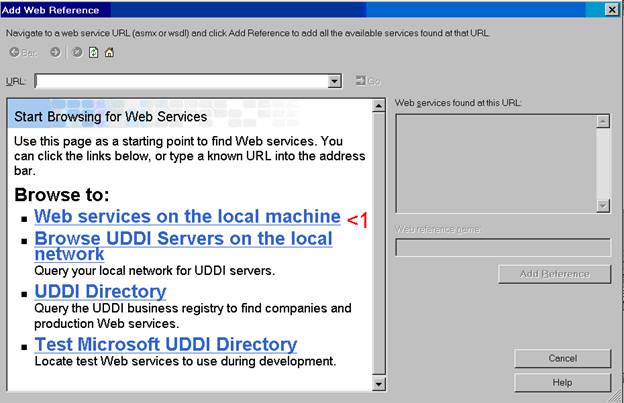Open Browse UDDI Servers on the local network
Viewport: 624px width, 403px height.
[183, 239]
